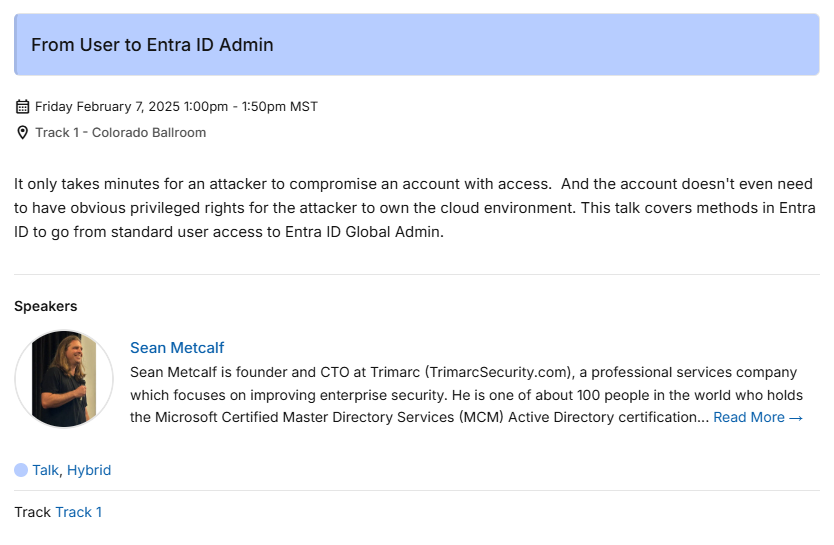Viewport: 834px width, 545px height.
Task: Click the calendar icon beside the date
Action: coord(22,107)
